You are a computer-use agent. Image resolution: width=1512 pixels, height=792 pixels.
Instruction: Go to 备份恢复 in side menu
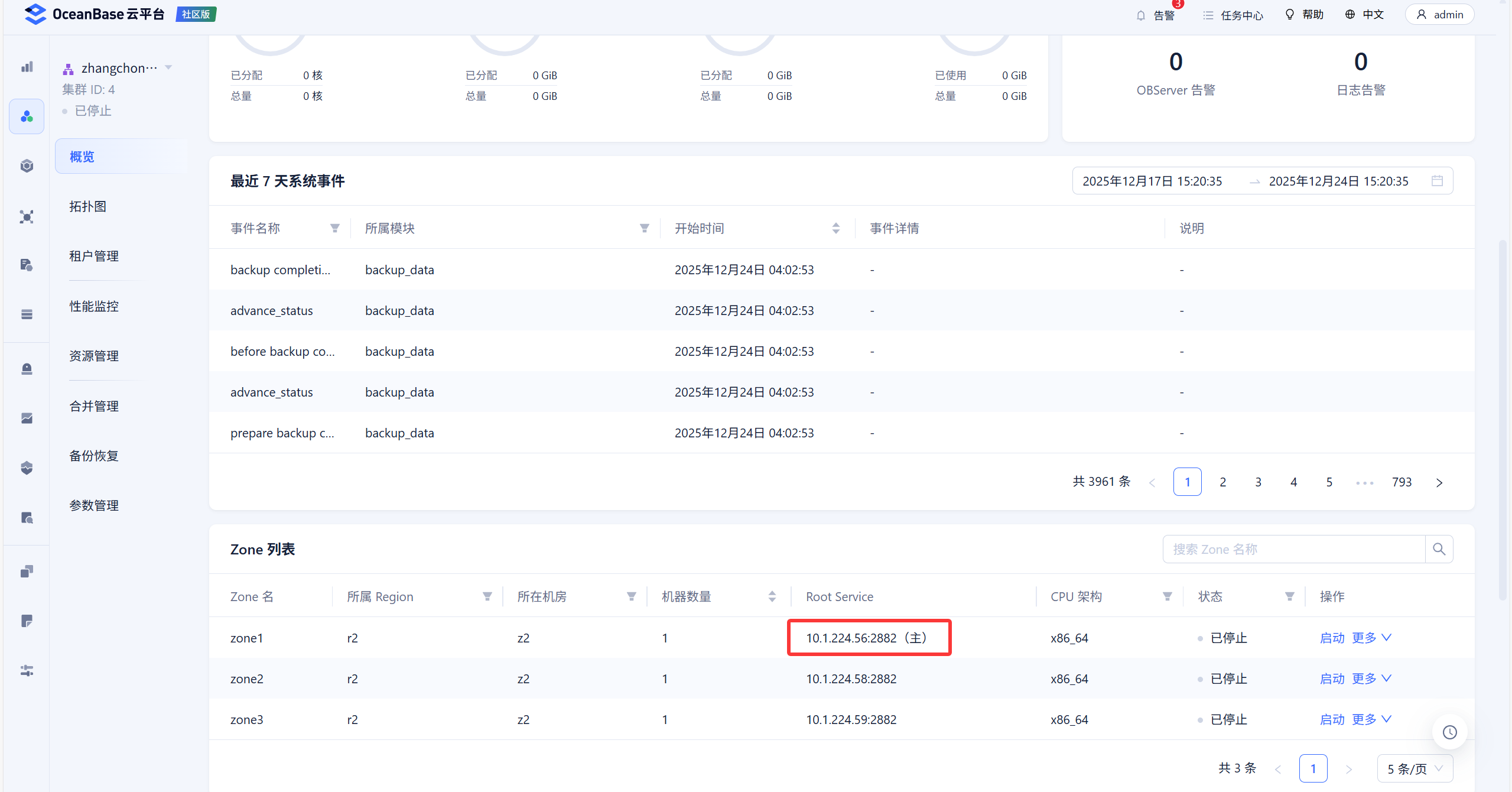(94, 456)
